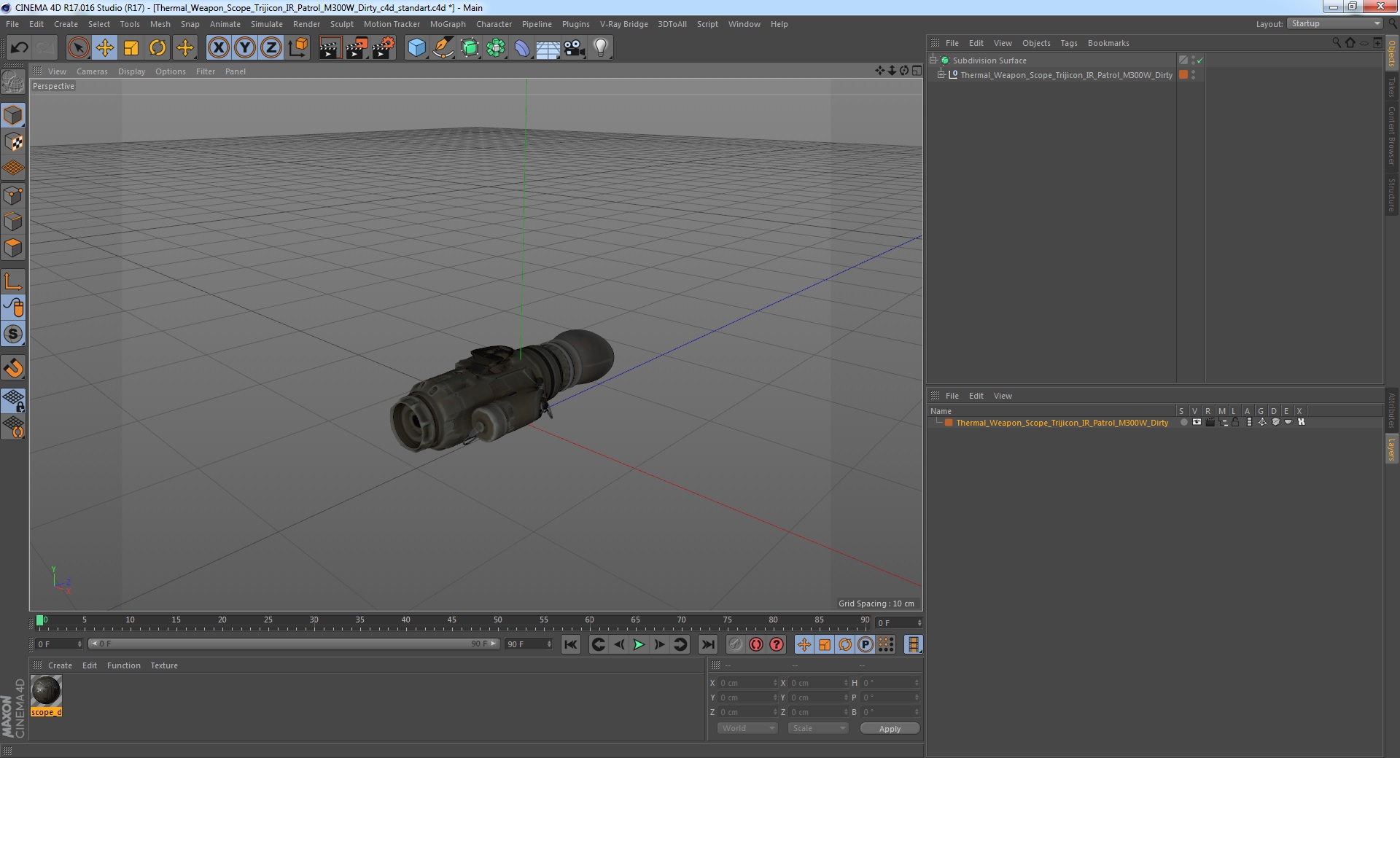Open the MoGraph menu
The width and height of the screenshot is (1400, 844).
pyautogui.click(x=448, y=24)
